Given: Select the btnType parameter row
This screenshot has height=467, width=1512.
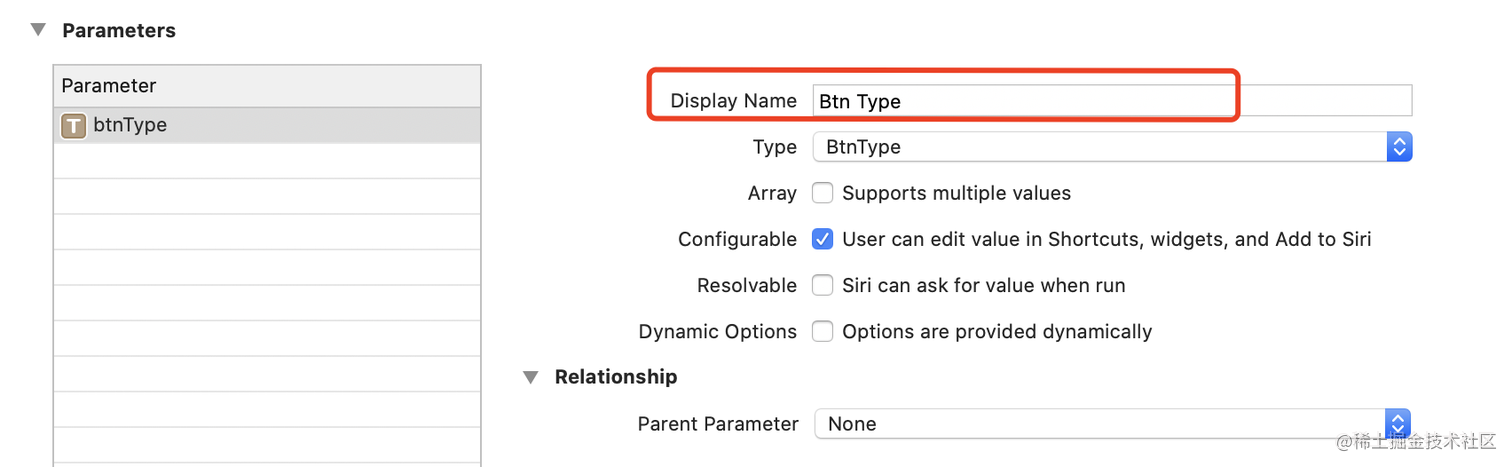Looking at the screenshot, I should point(267,126).
